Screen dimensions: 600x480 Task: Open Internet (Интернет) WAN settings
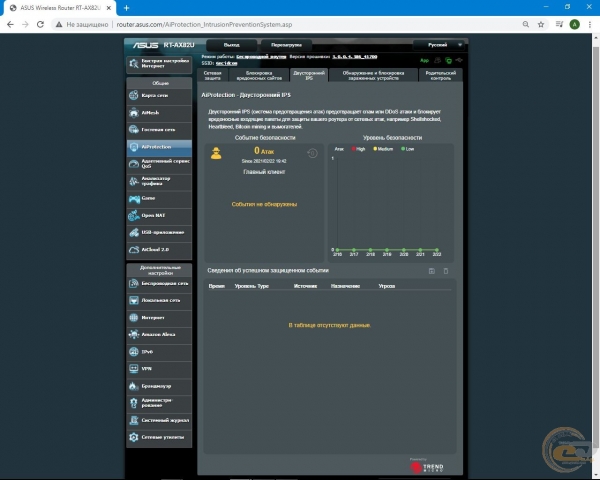click(x=159, y=318)
